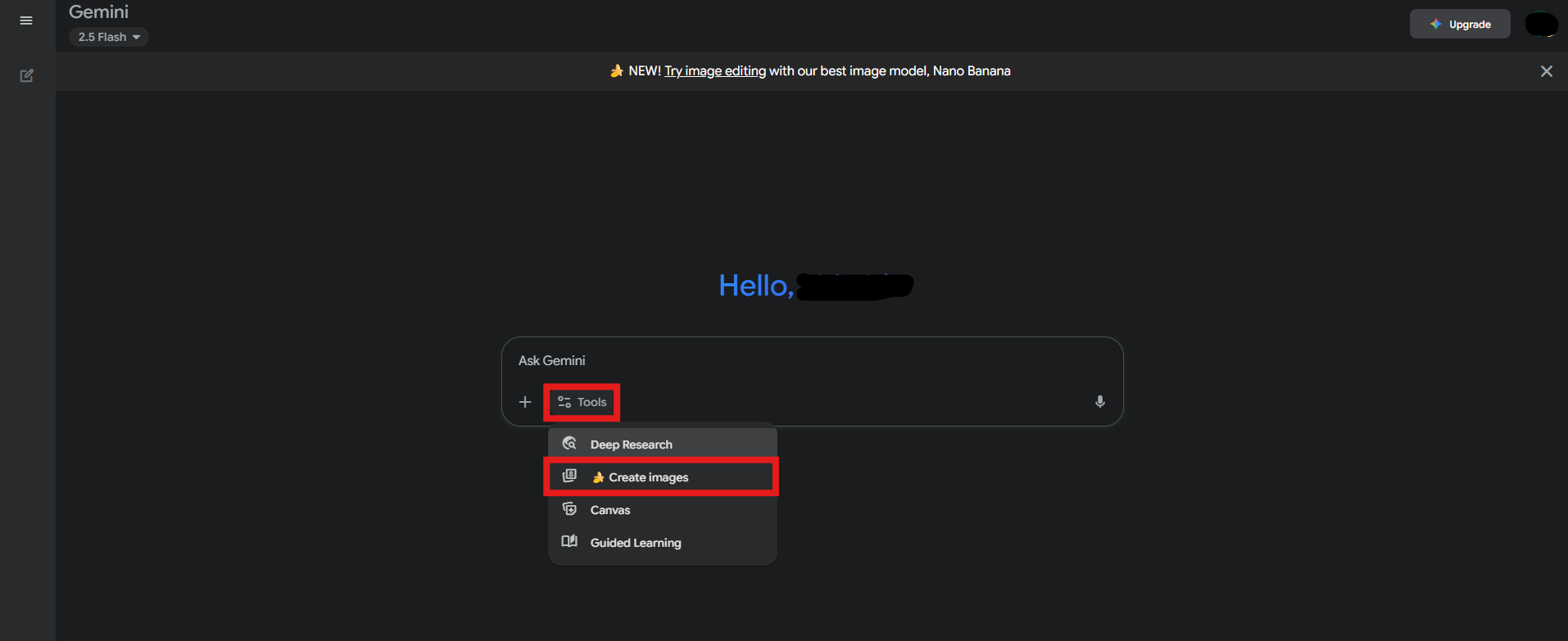Activate the microphone for voice input
The height and width of the screenshot is (641, 1568).
1099,401
